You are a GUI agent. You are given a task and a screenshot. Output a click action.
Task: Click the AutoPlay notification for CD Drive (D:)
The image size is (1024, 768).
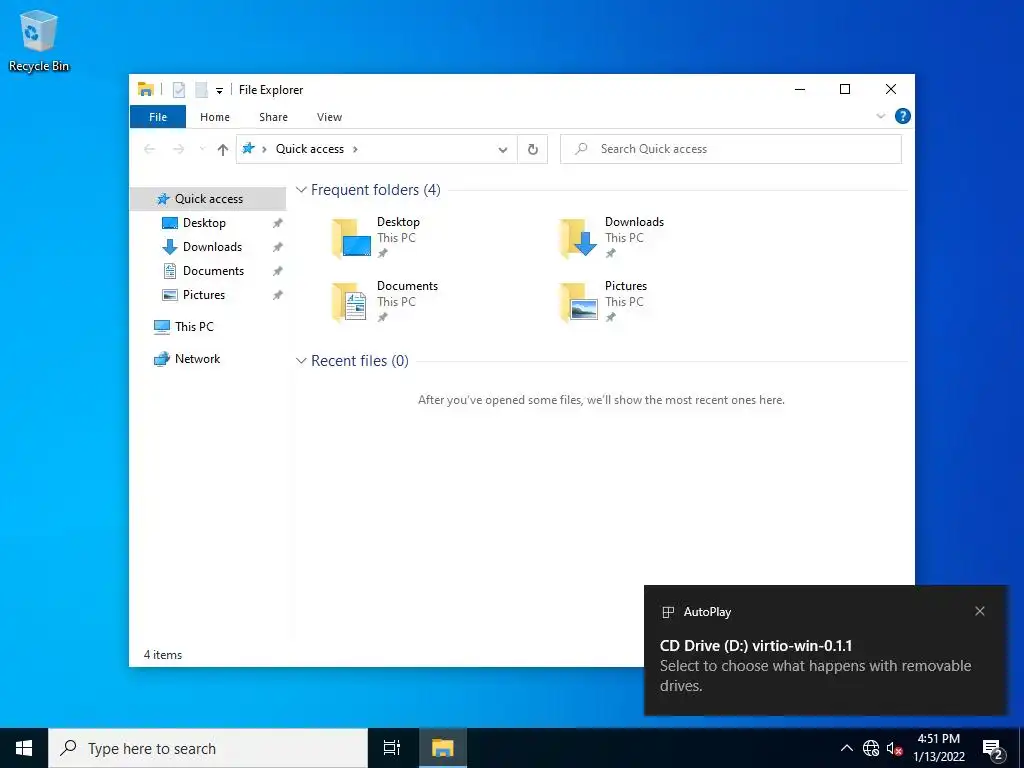point(826,650)
